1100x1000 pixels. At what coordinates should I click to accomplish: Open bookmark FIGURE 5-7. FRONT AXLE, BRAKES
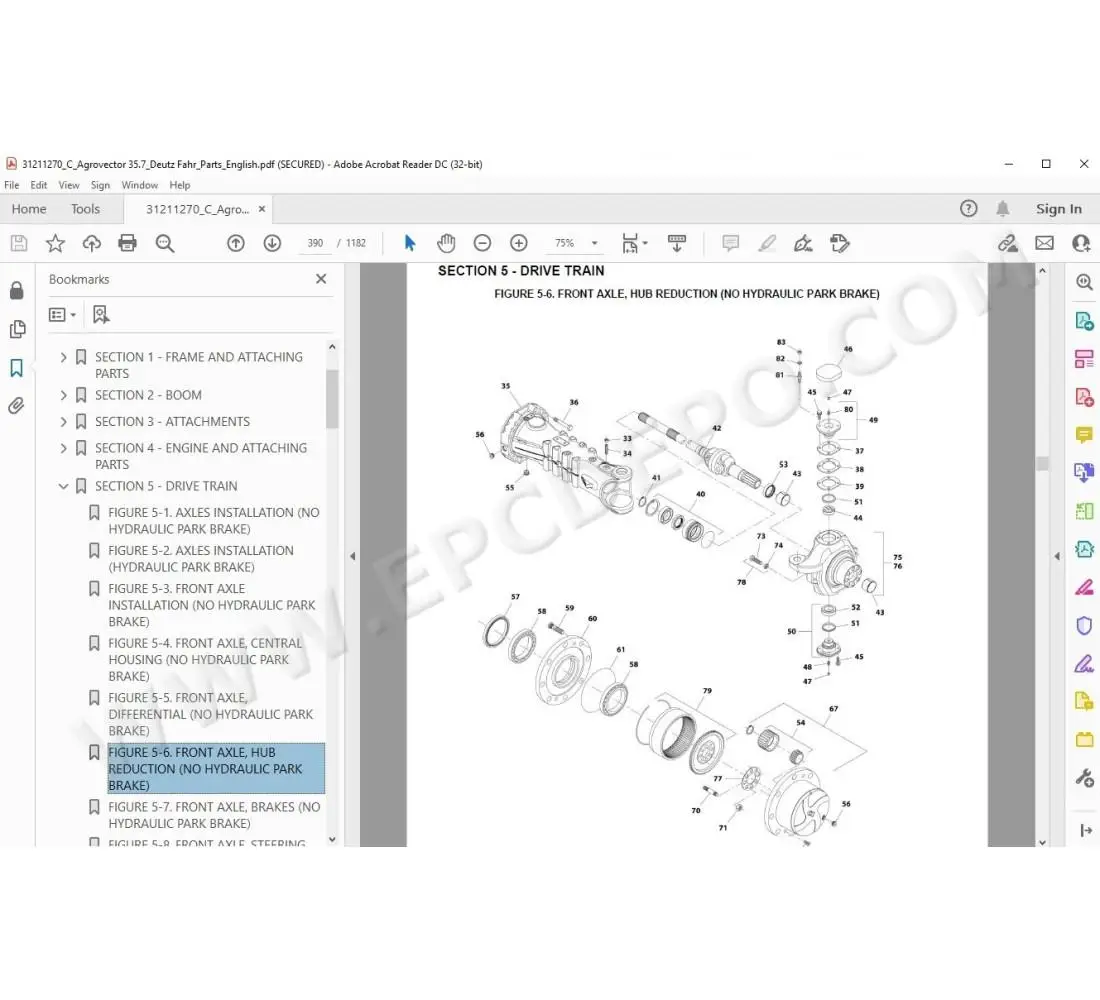pos(214,815)
